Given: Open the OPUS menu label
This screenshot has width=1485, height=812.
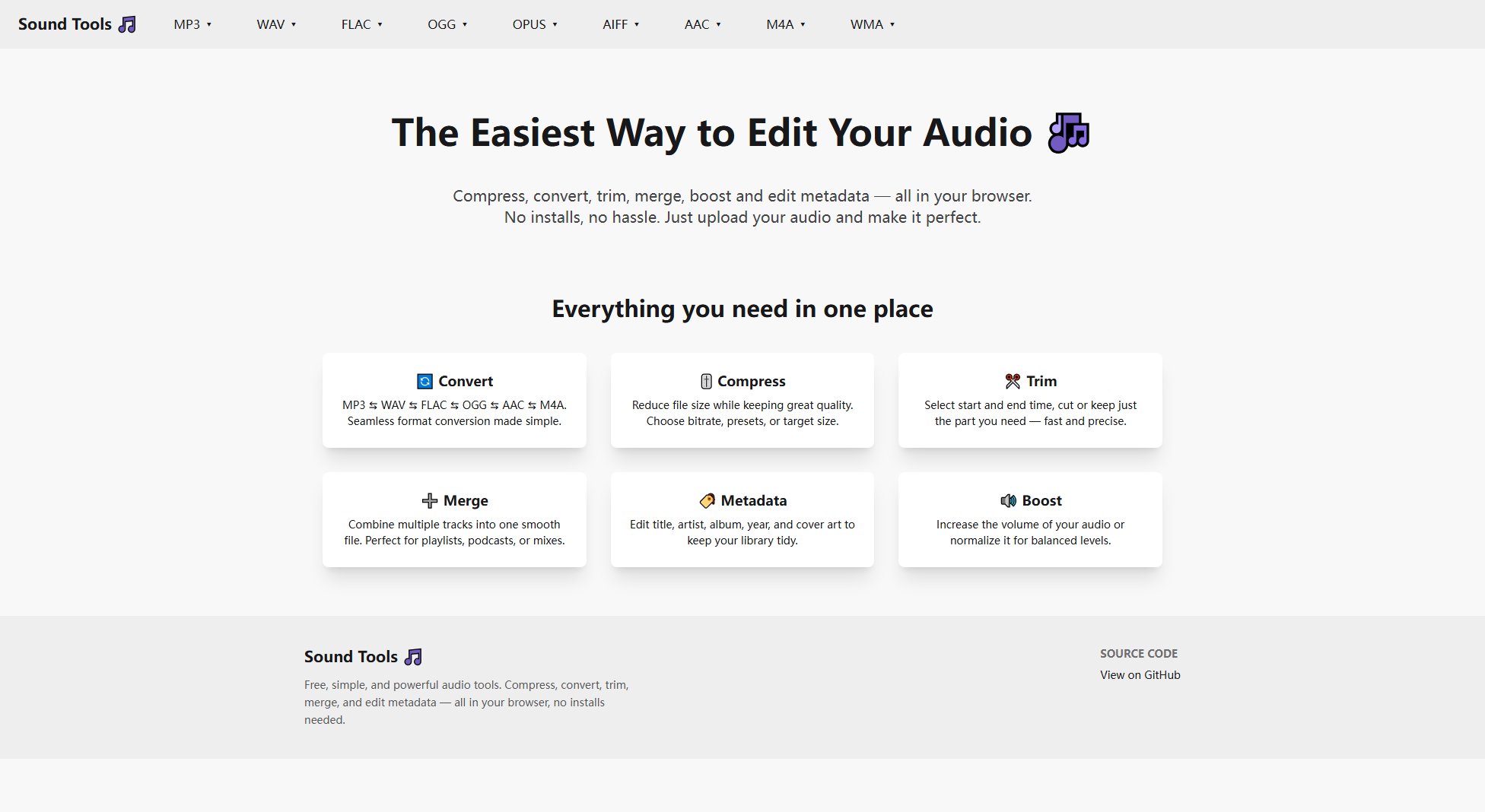Looking at the screenshot, I should pyautogui.click(x=529, y=24).
